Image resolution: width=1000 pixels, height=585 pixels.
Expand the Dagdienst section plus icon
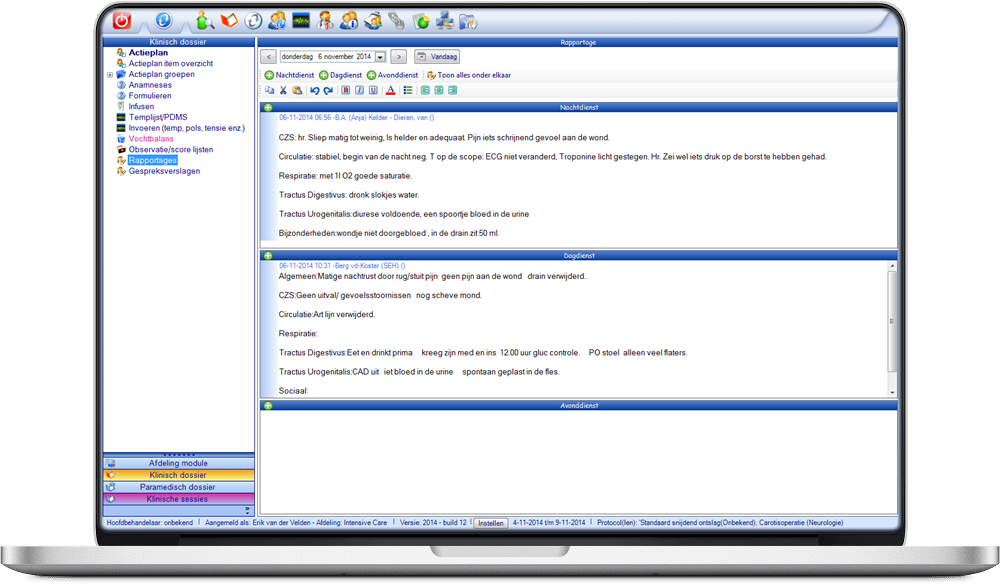tap(268, 256)
